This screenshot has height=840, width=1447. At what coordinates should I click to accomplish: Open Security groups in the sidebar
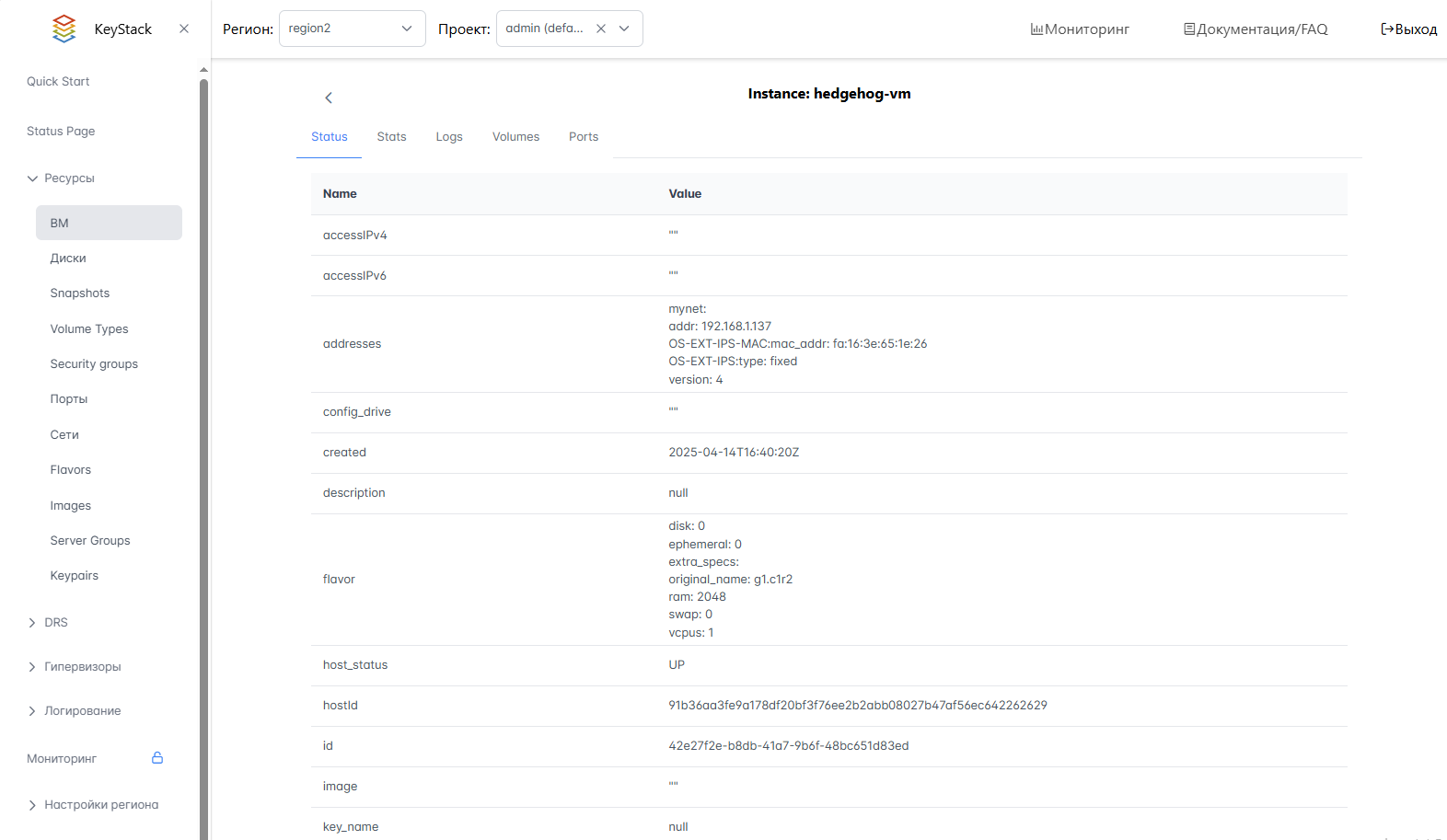pyautogui.click(x=94, y=364)
